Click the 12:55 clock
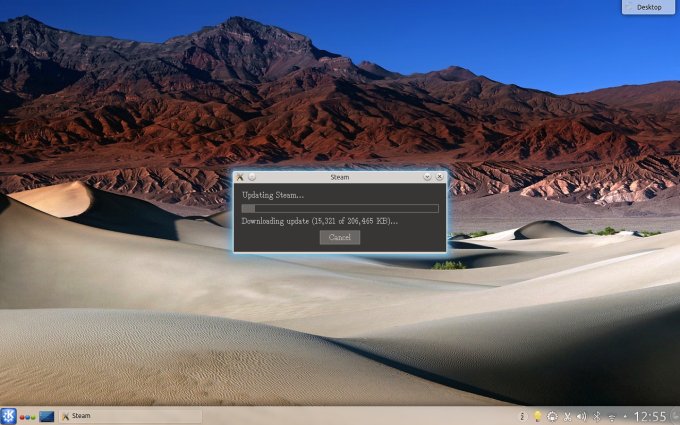Screen dimensions: 680x425 point(650,417)
